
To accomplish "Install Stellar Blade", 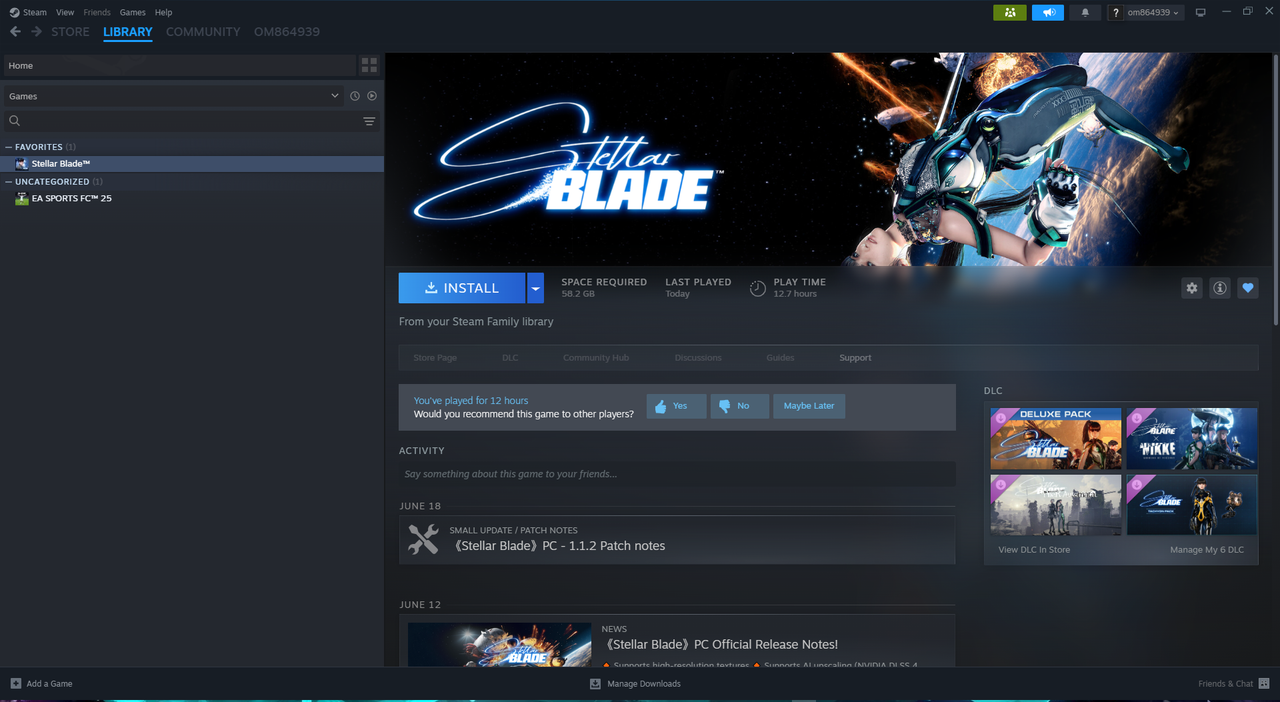I will 462,288.
